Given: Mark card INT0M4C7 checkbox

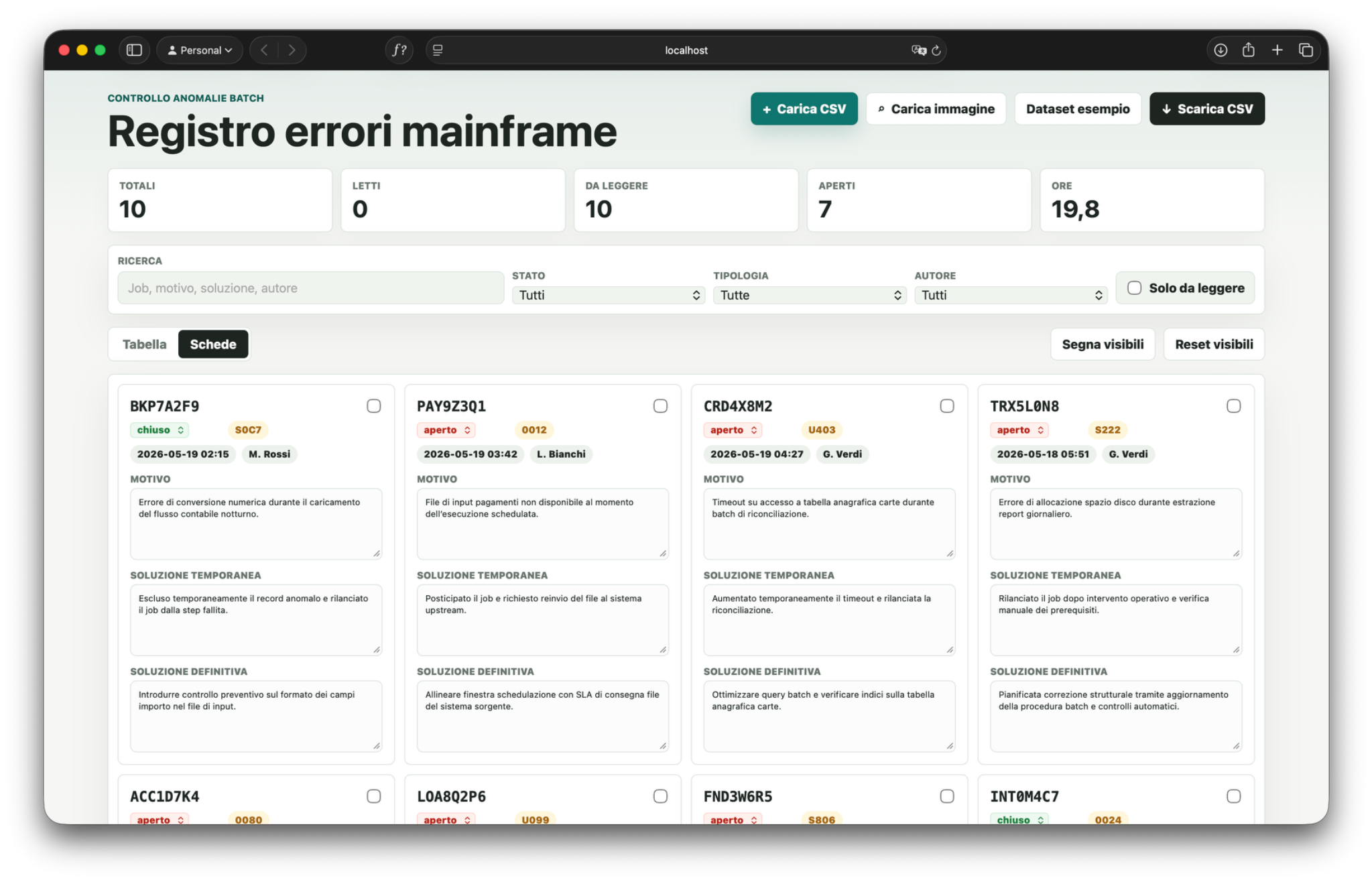Looking at the screenshot, I should tap(1234, 796).
